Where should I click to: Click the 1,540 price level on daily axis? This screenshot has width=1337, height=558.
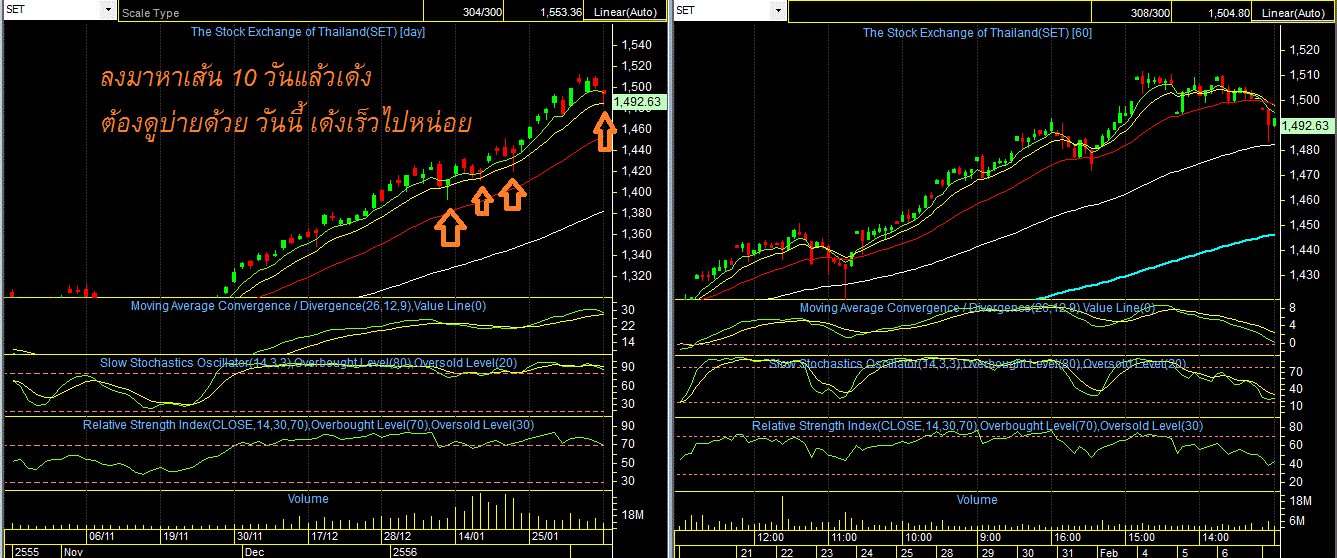click(636, 46)
